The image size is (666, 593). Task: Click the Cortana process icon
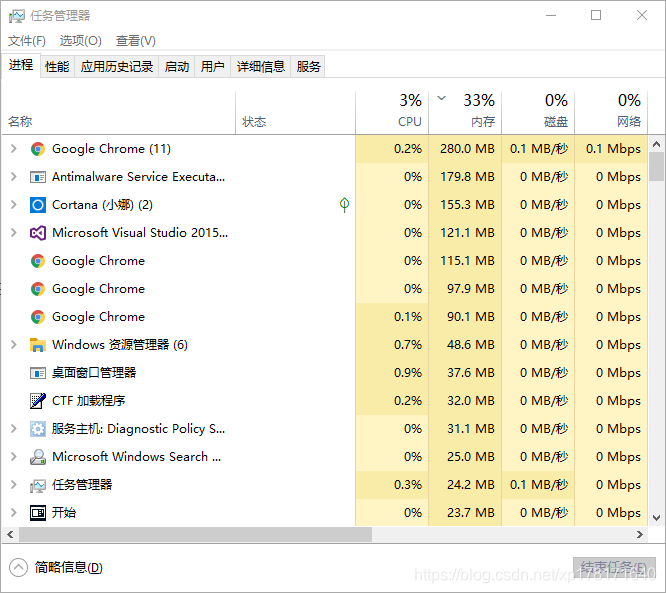coord(38,205)
